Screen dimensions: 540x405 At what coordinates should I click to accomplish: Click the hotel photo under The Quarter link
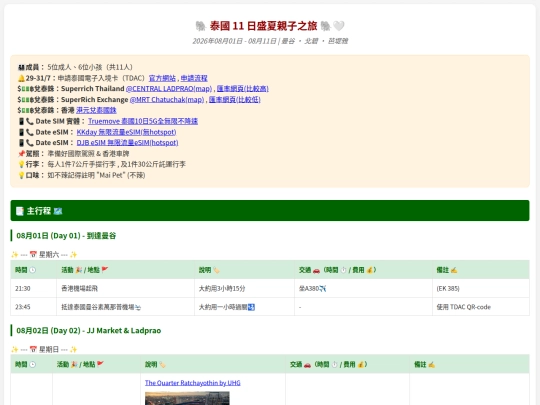(187, 398)
